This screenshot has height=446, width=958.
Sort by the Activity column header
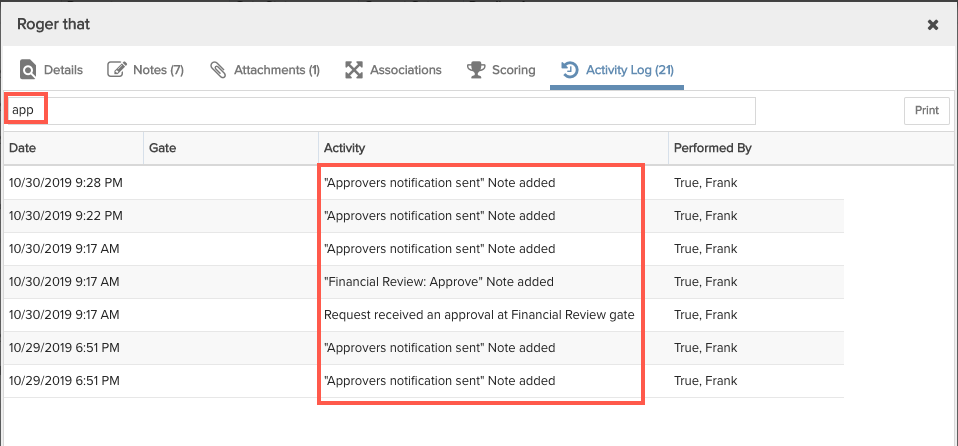coord(493,148)
